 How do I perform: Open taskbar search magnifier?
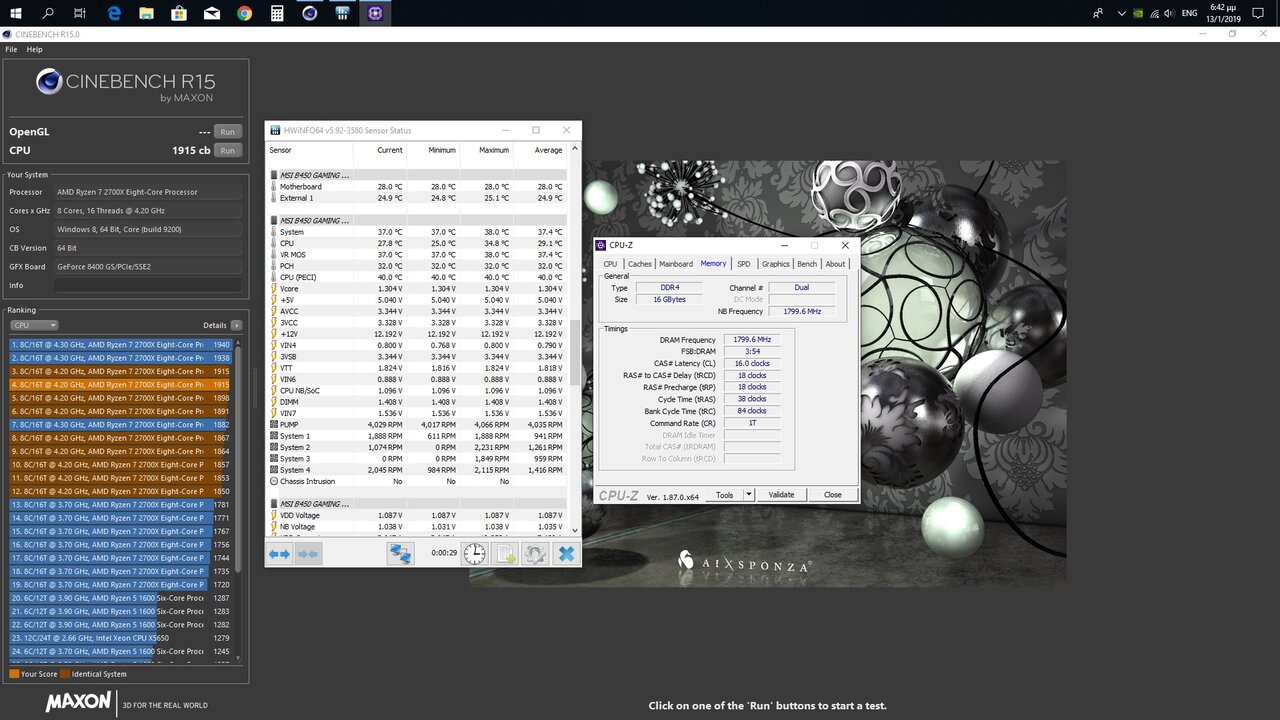point(48,13)
